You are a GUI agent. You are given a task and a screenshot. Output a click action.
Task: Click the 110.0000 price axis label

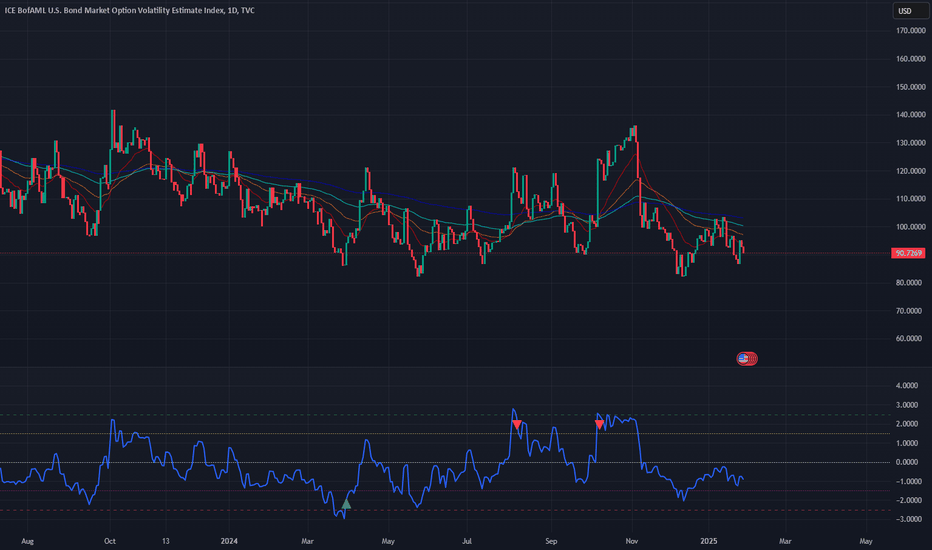click(911, 199)
